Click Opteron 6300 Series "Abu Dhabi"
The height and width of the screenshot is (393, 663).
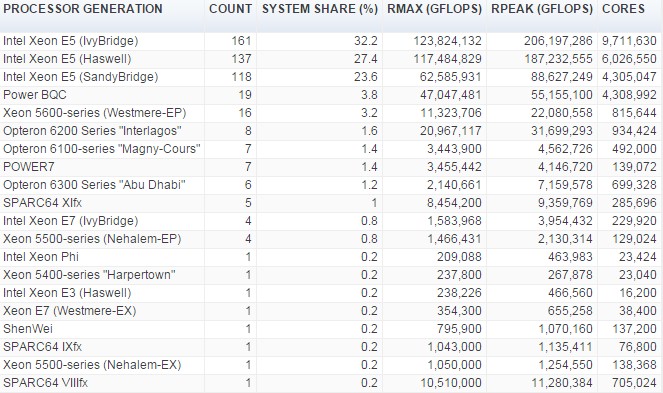click(x=94, y=185)
